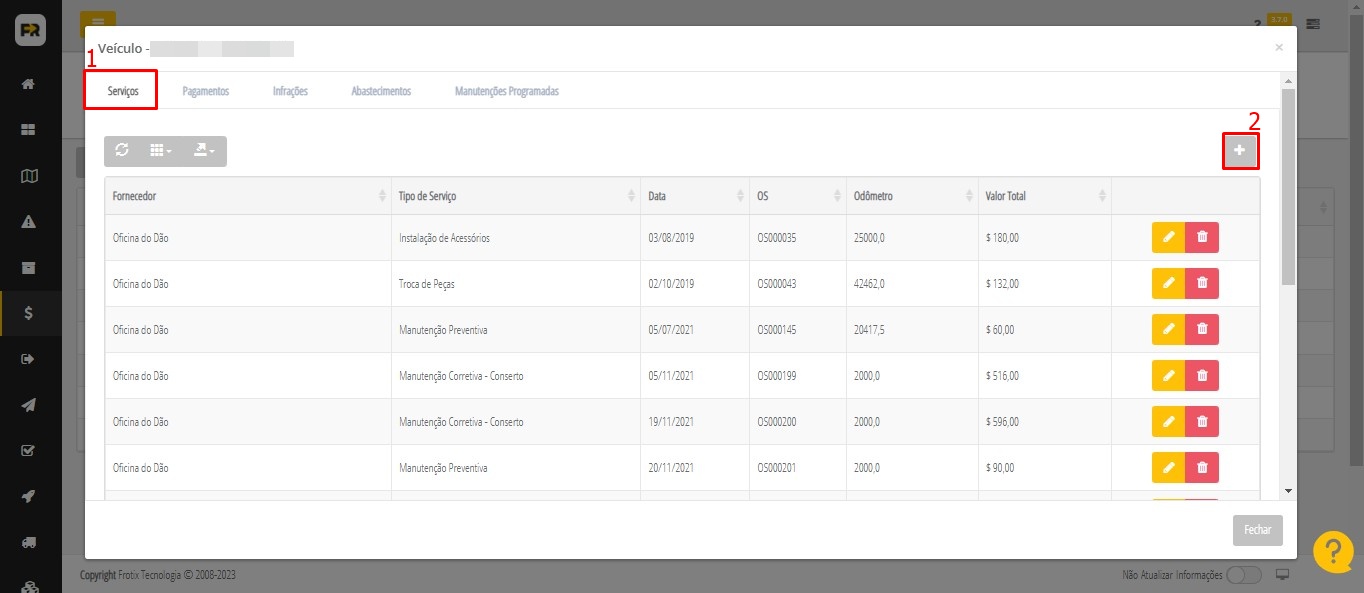1364x593 pixels.
Task: Open the export dropdown in table toolbar
Action: click(204, 151)
